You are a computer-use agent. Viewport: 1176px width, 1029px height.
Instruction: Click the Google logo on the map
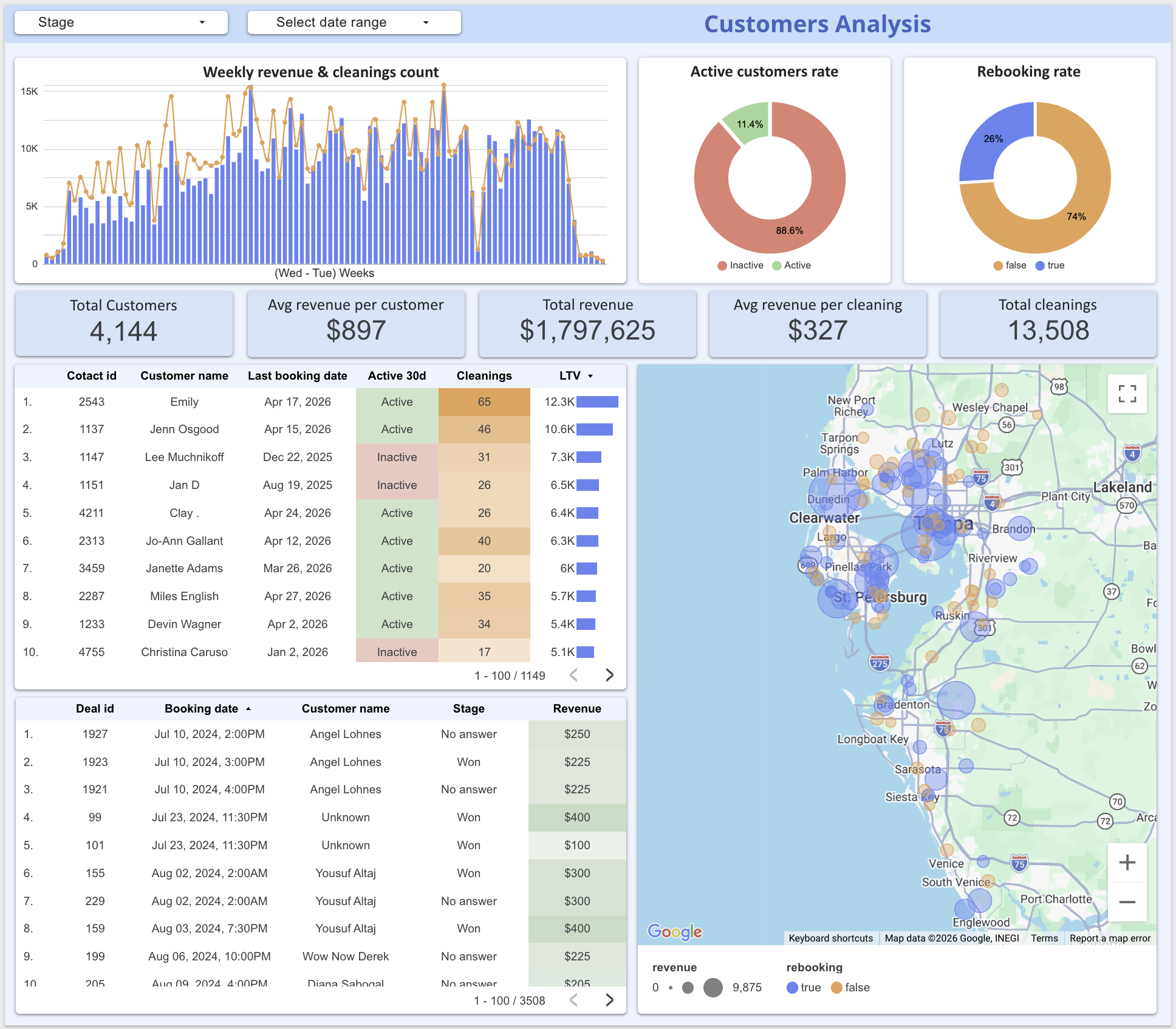click(675, 931)
